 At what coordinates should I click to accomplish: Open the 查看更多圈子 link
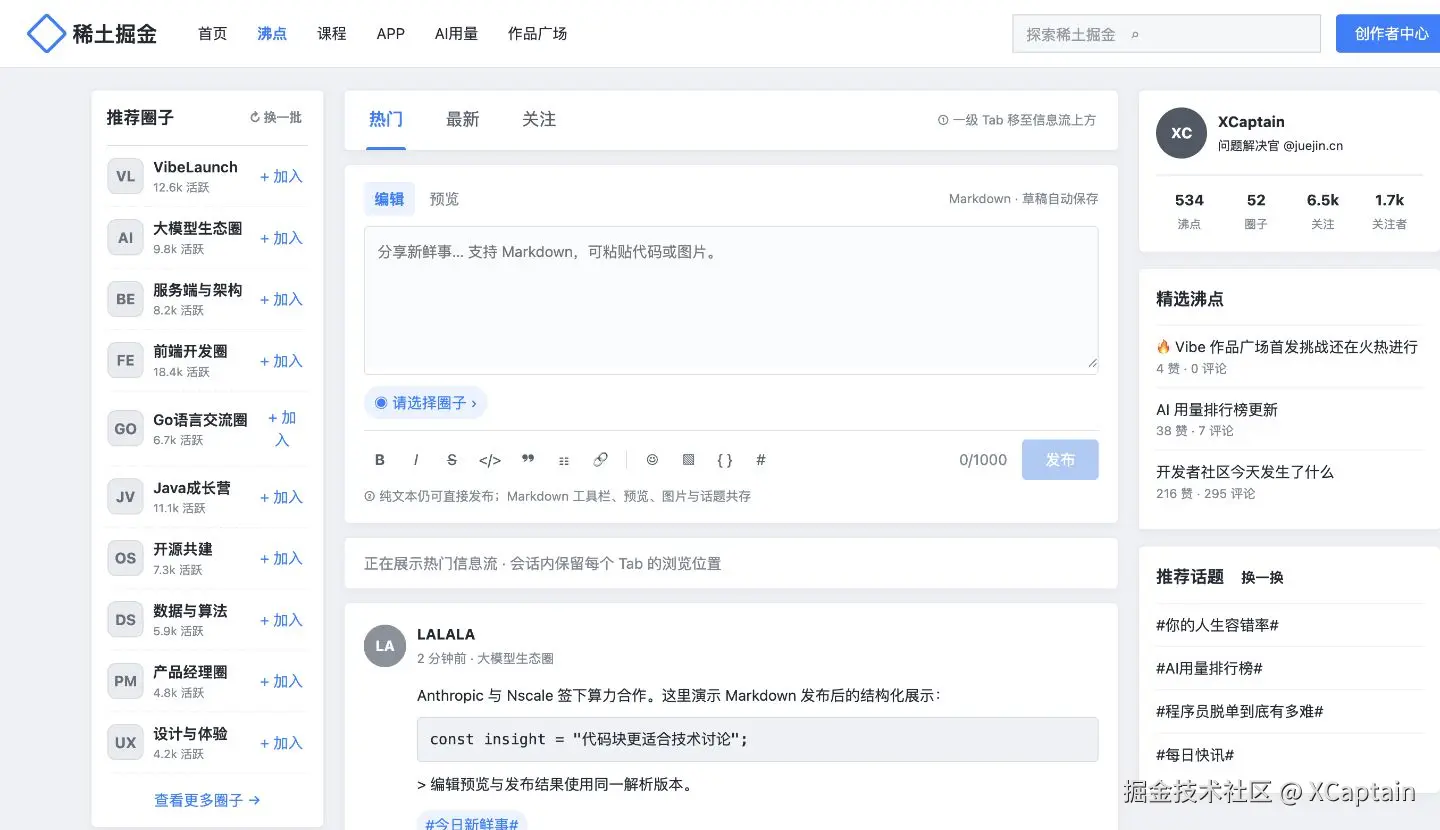[207, 800]
